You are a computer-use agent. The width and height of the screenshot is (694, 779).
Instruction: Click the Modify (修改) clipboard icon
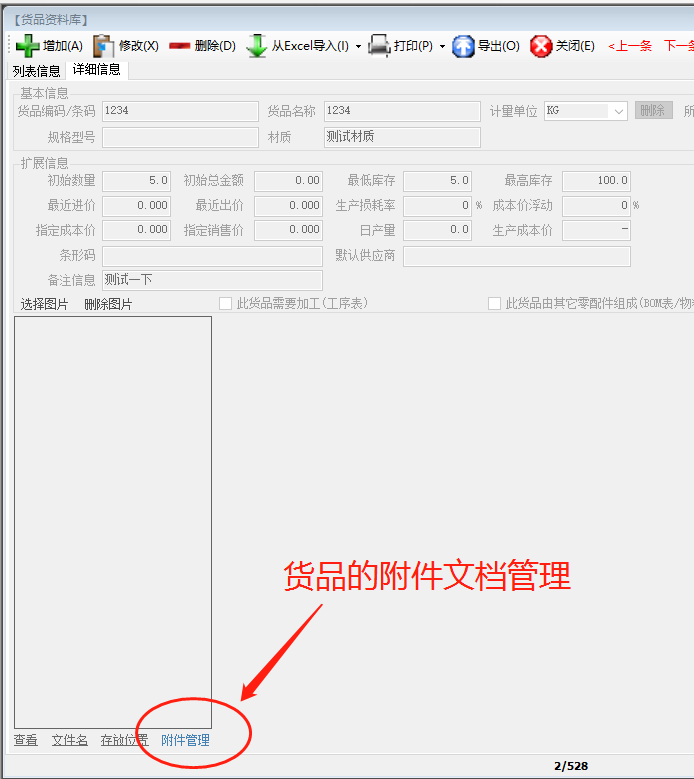[x=103, y=46]
